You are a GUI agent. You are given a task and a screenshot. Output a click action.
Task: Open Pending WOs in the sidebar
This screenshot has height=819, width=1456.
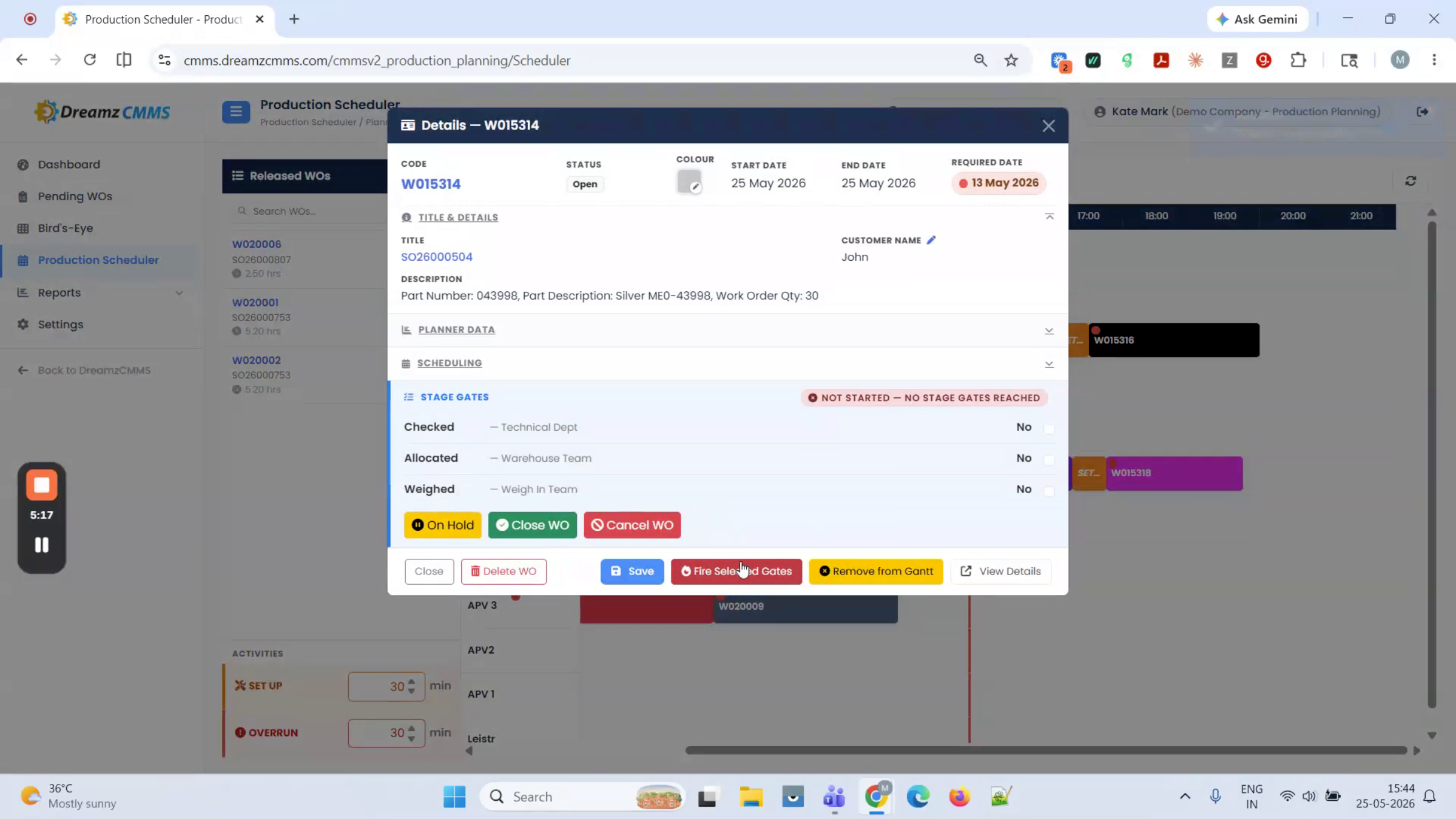75,196
